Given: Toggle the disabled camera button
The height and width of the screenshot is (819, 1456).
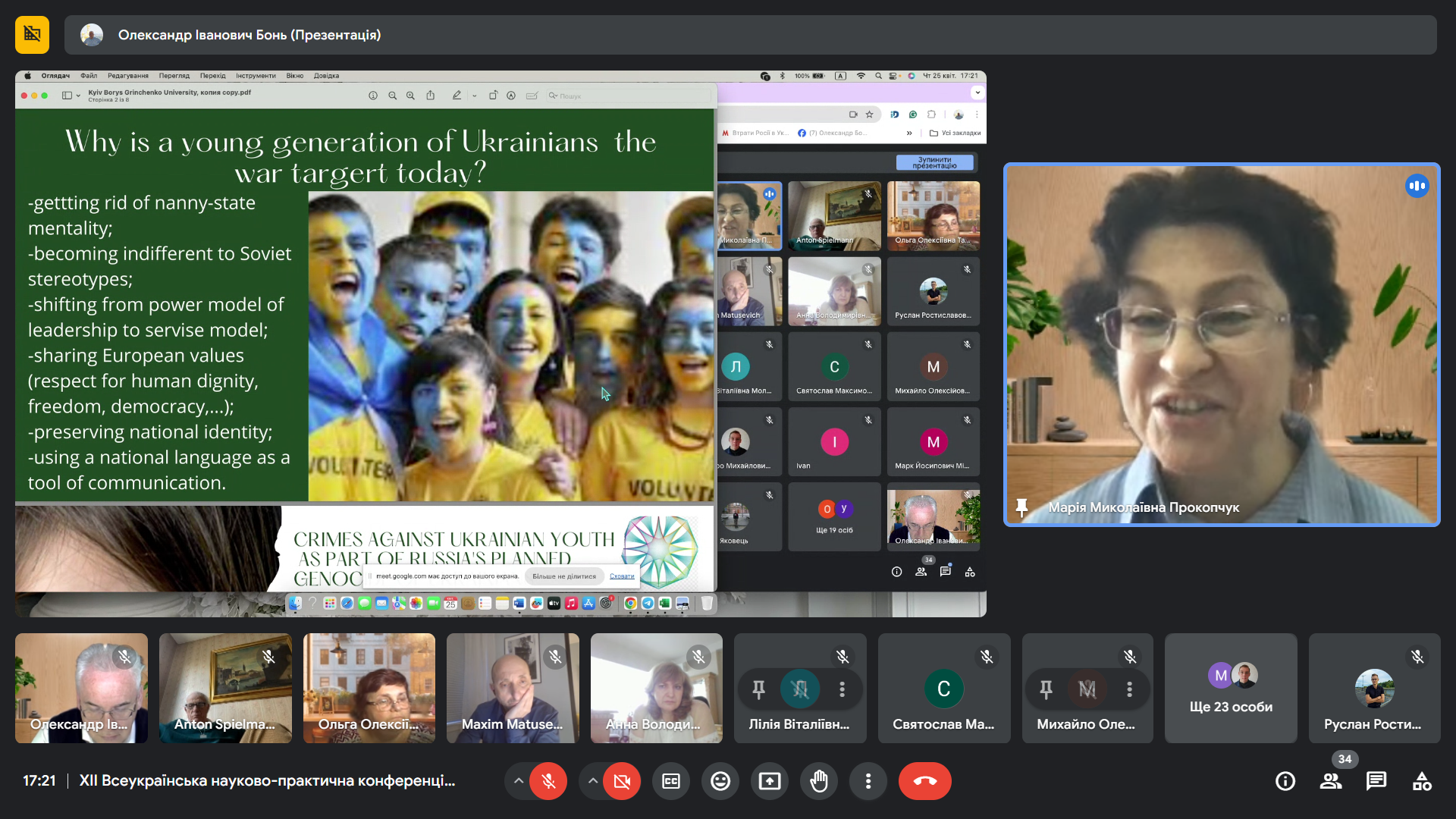Looking at the screenshot, I should click(622, 781).
